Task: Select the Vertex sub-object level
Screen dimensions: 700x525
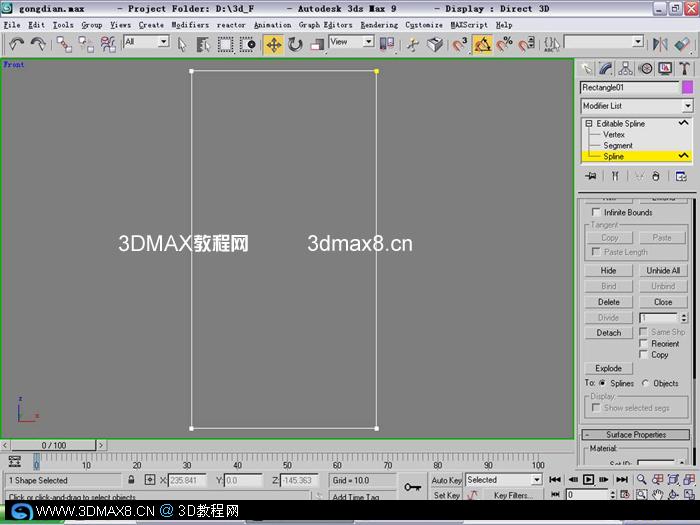Action: pos(614,134)
